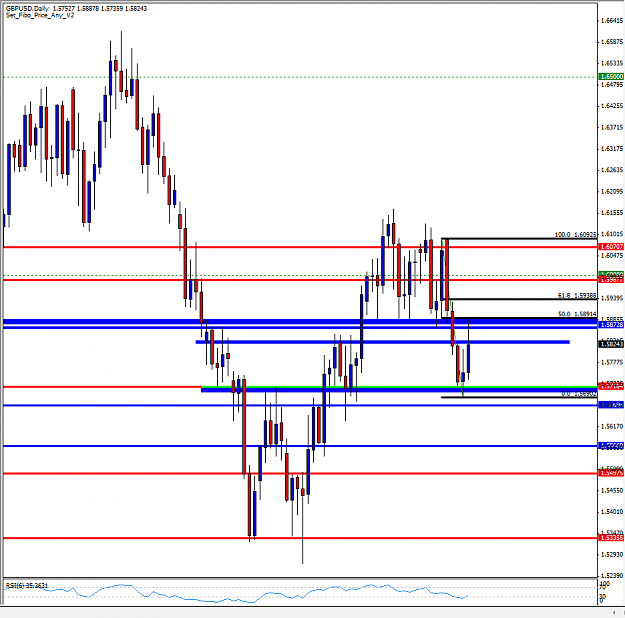Select the black Fibonacci 61.8 level line
The width and height of the screenshot is (625, 618).
click(x=522, y=299)
